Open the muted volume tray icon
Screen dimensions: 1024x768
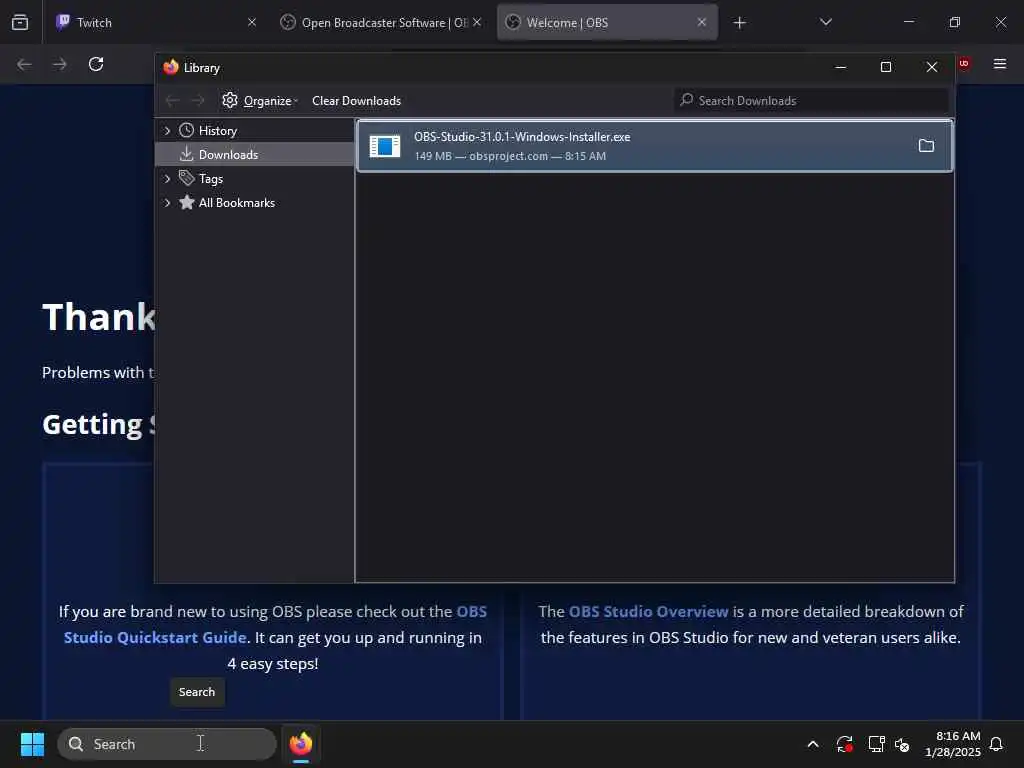coord(902,744)
